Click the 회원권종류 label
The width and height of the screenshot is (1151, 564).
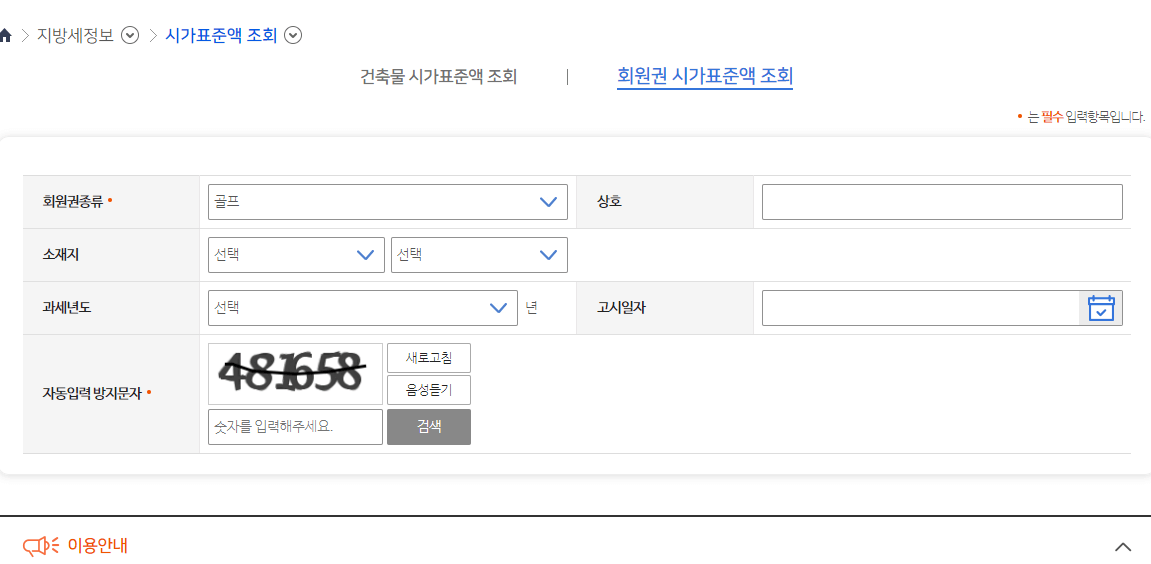click(74, 202)
